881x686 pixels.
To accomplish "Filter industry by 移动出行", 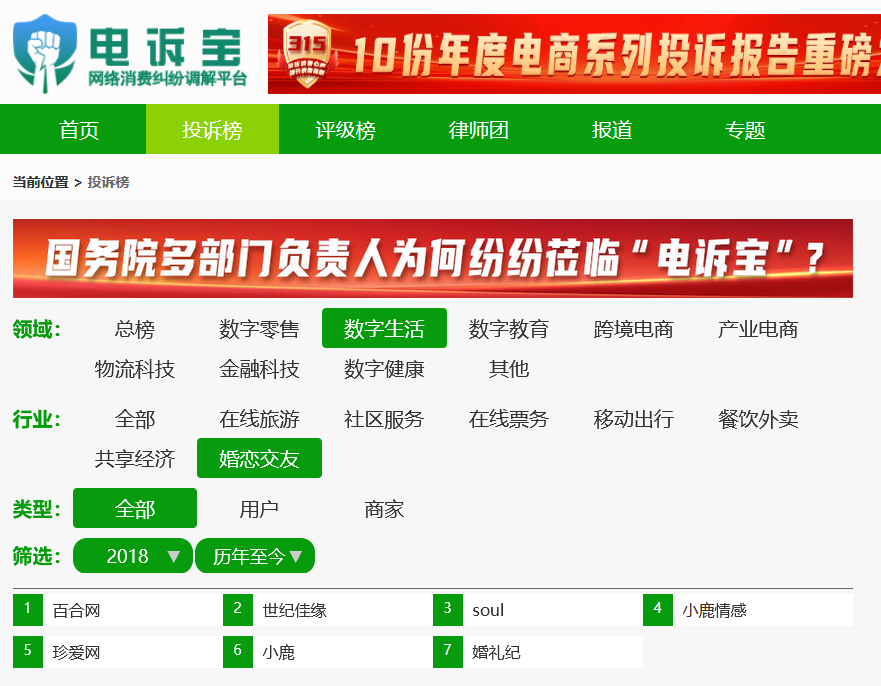I will point(634,419).
